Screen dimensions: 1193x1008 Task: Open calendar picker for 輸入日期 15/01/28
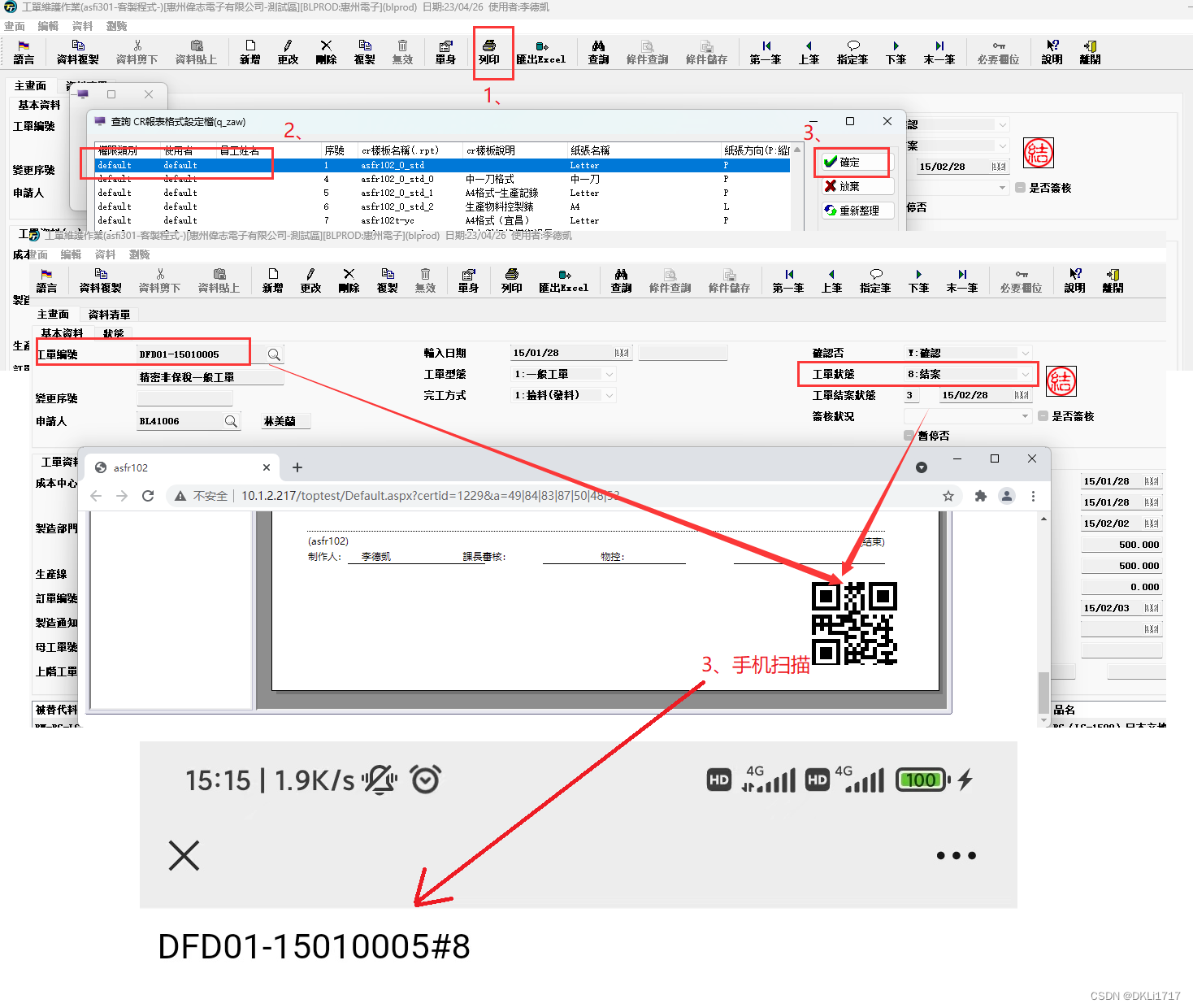pyautogui.click(x=622, y=353)
